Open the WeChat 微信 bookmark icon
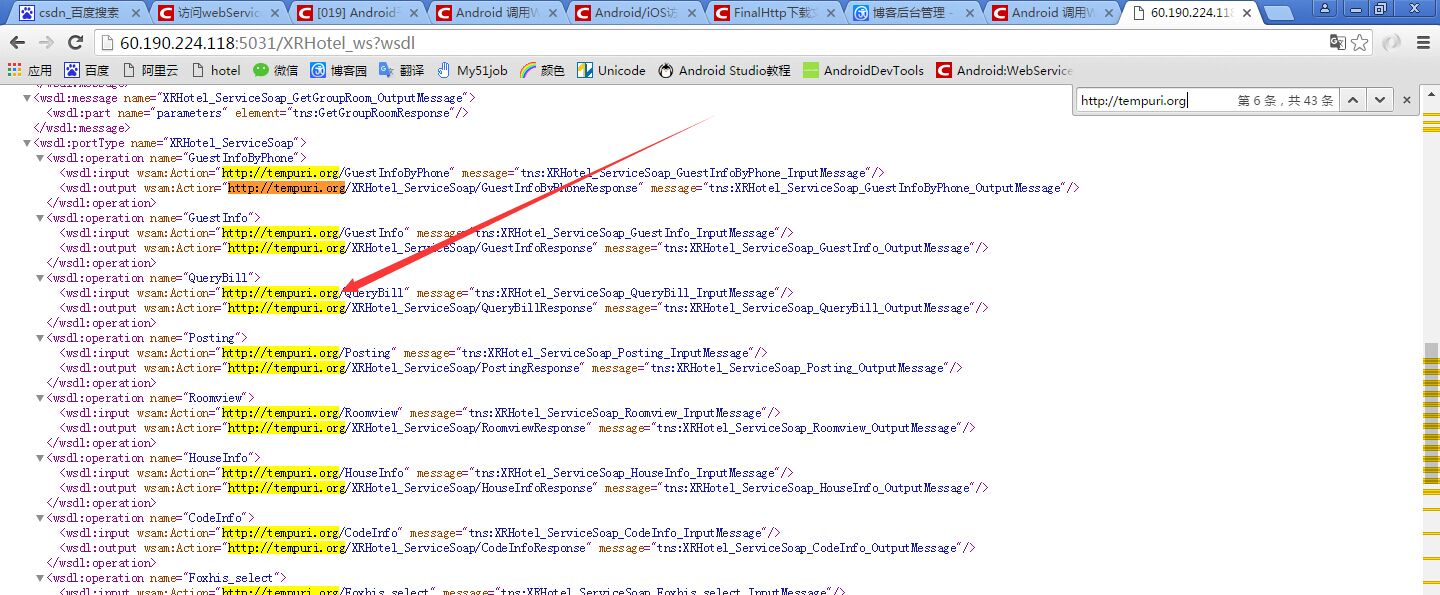 (260, 70)
